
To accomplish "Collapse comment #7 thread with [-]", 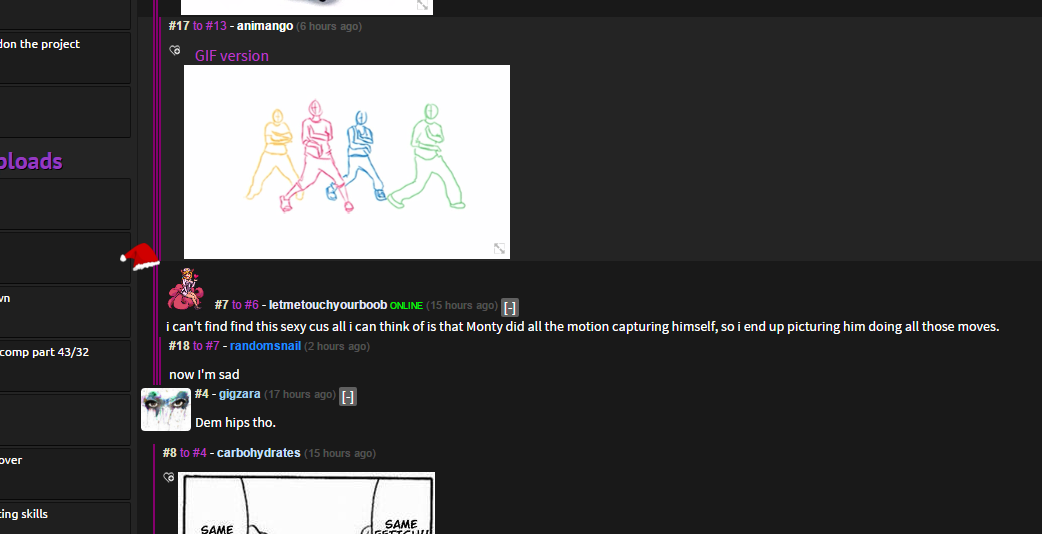I will click(510, 307).
